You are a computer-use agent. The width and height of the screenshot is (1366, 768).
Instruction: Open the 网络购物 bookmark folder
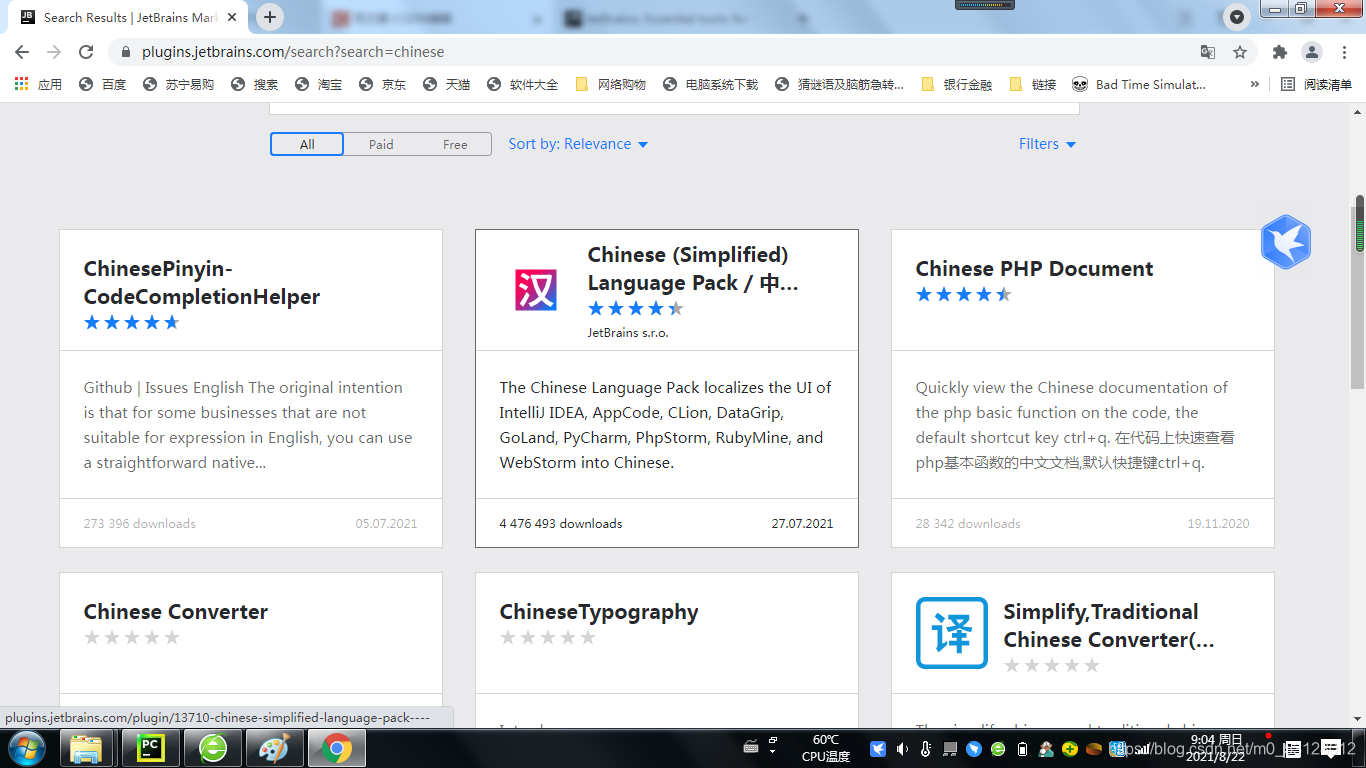[x=610, y=85]
